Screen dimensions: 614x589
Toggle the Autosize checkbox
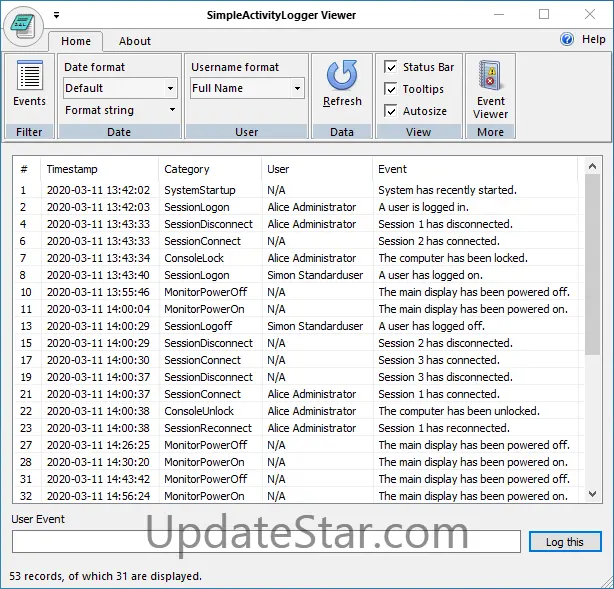point(390,111)
